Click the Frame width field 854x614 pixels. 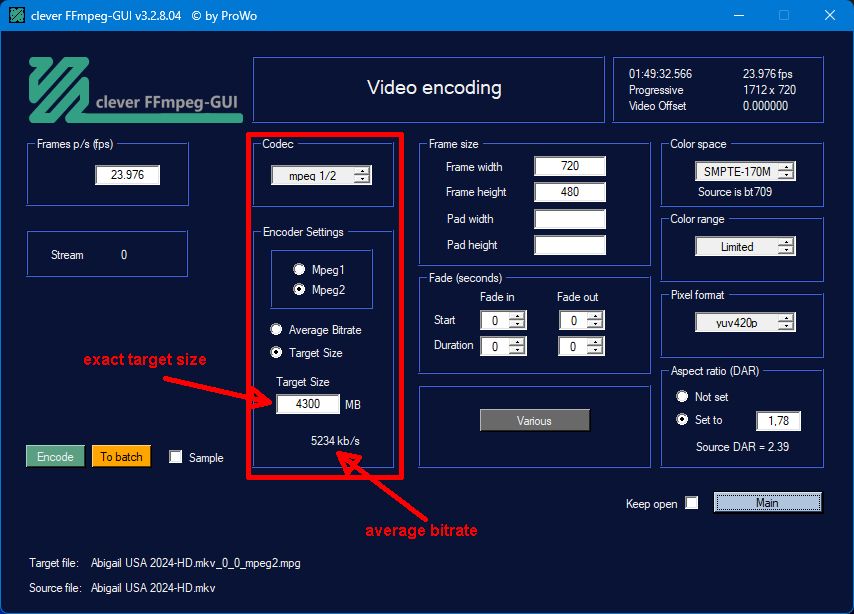point(570,166)
